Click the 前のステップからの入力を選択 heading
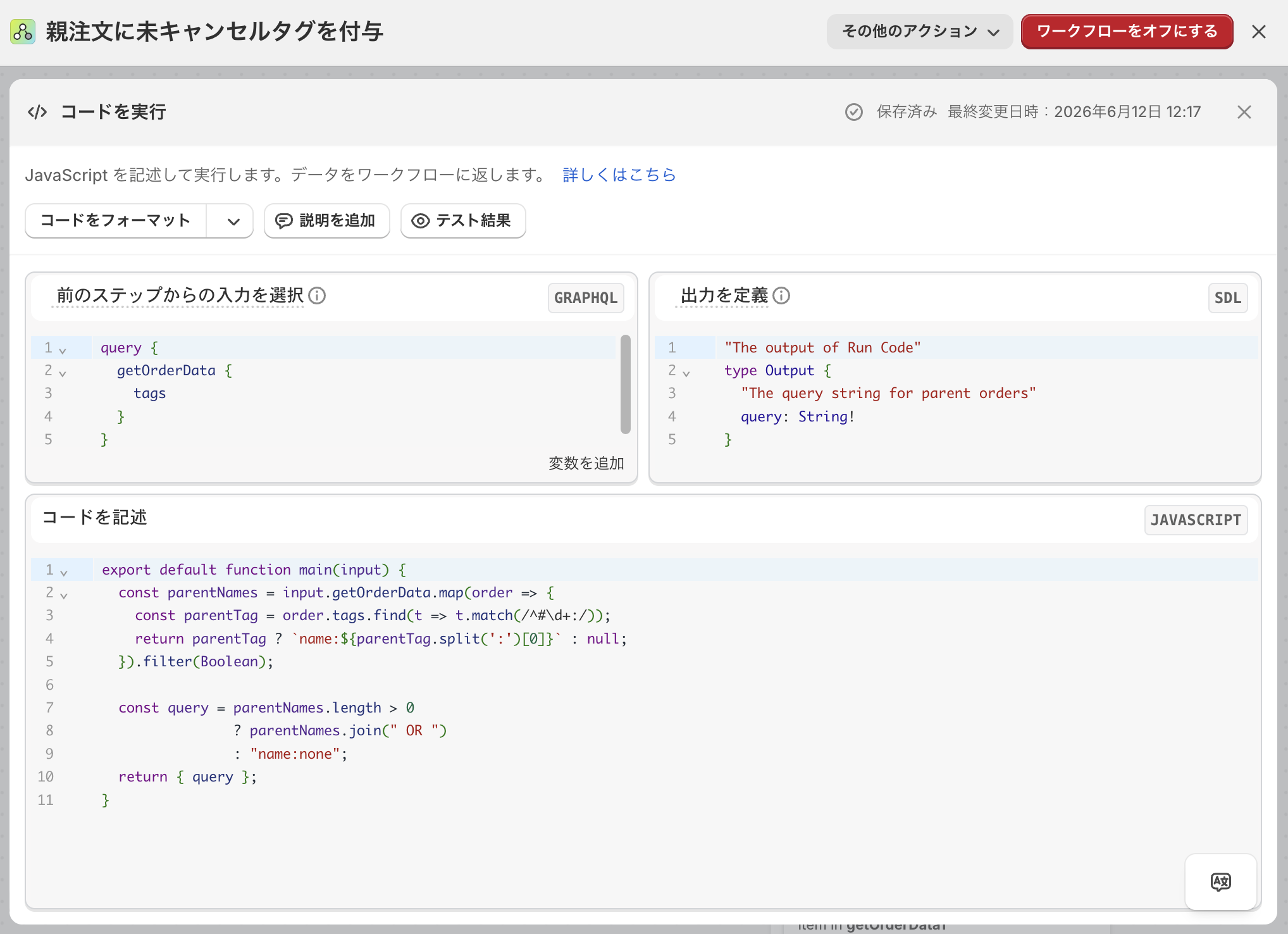 coord(180,296)
